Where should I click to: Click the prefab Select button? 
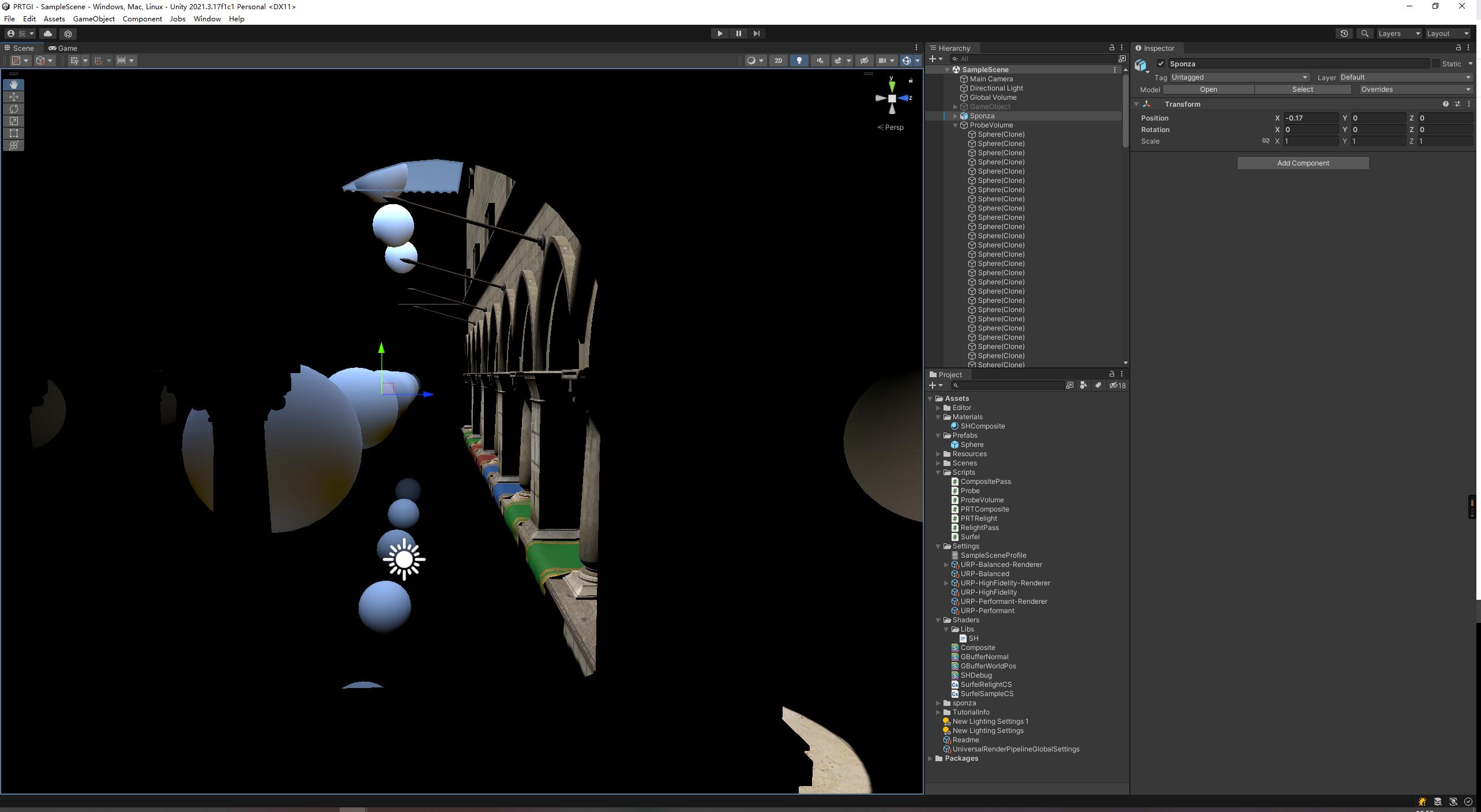(x=1302, y=89)
